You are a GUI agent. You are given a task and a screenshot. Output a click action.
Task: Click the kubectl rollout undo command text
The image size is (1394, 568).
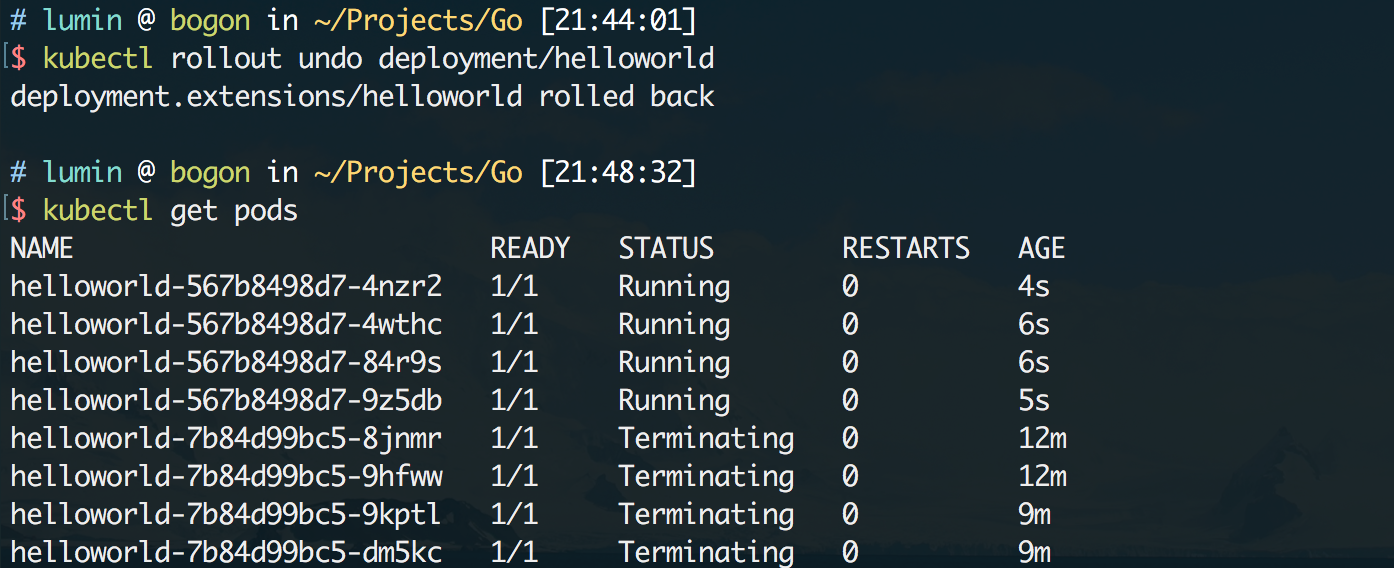(x=378, y=58)
